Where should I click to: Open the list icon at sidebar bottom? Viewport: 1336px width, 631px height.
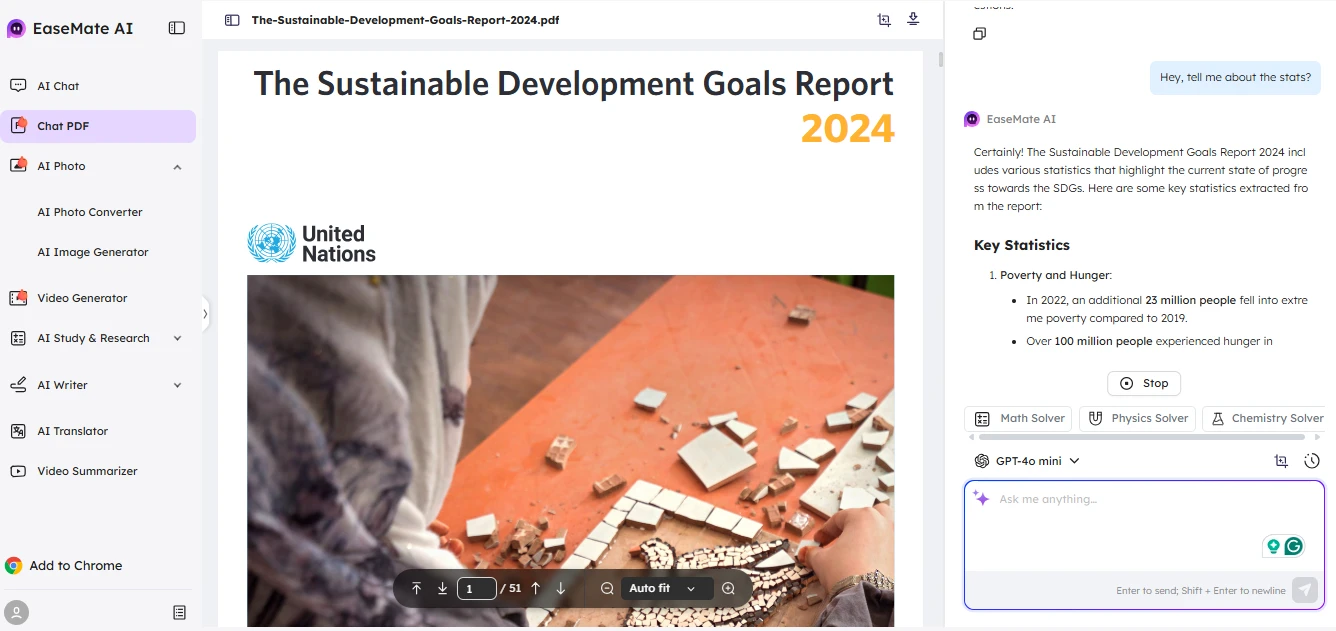coord(179,612)
